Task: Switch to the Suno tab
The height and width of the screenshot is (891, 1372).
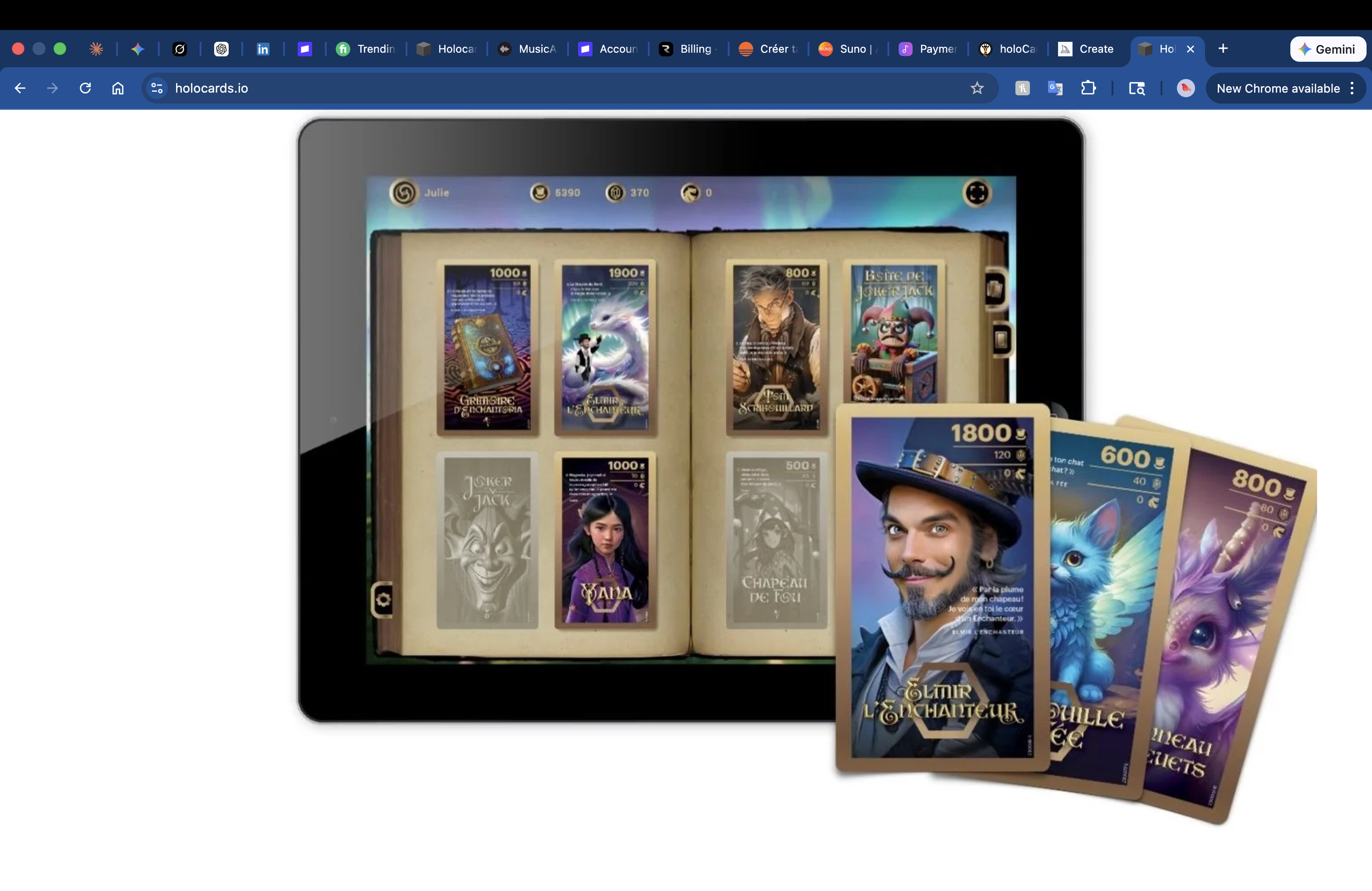Action: 847,49
